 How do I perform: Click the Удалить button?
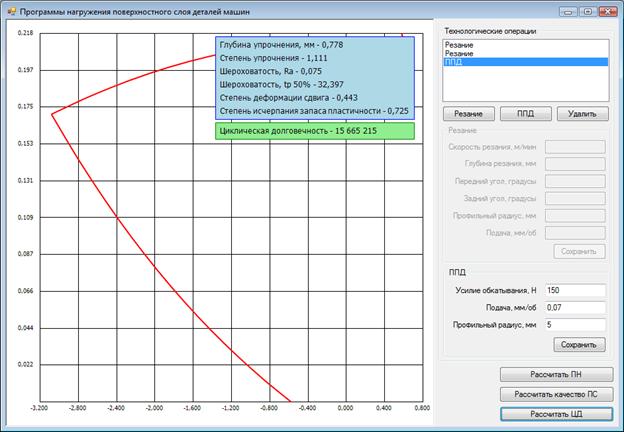point(582,114)
